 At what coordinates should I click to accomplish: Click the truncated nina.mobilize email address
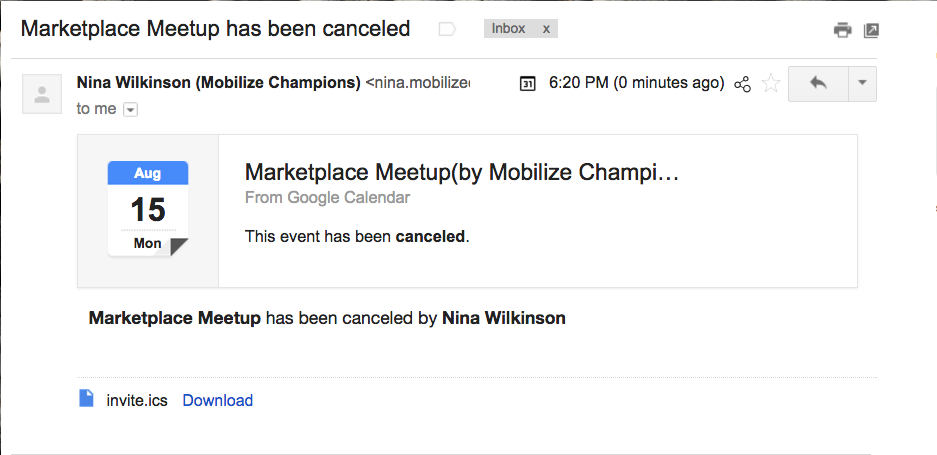(418, 83)
